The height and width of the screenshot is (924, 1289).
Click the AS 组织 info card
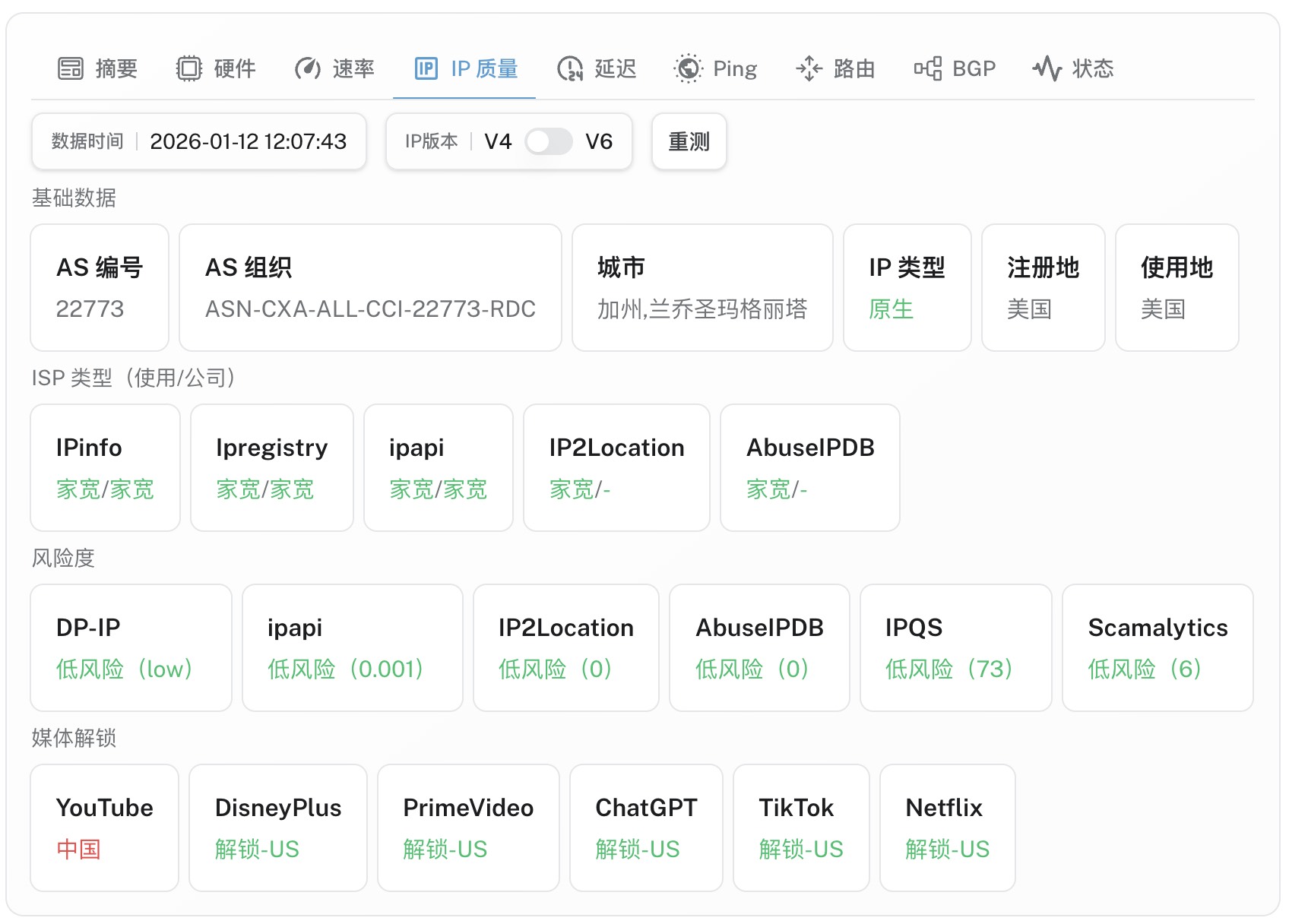pyautogui.click(x=370, y=287)
